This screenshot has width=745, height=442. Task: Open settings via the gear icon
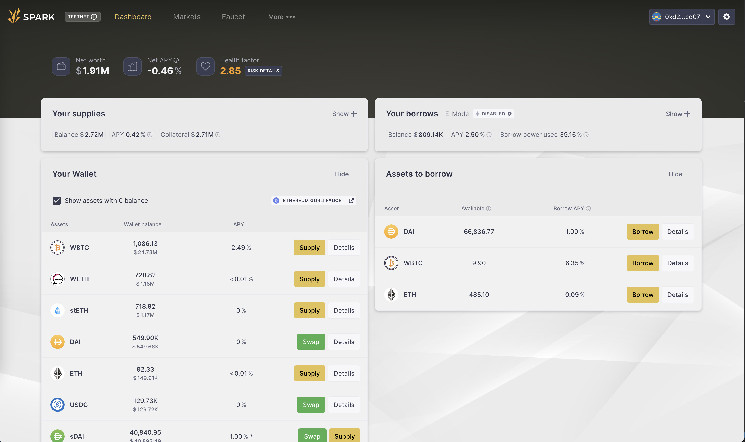(726, 17)
